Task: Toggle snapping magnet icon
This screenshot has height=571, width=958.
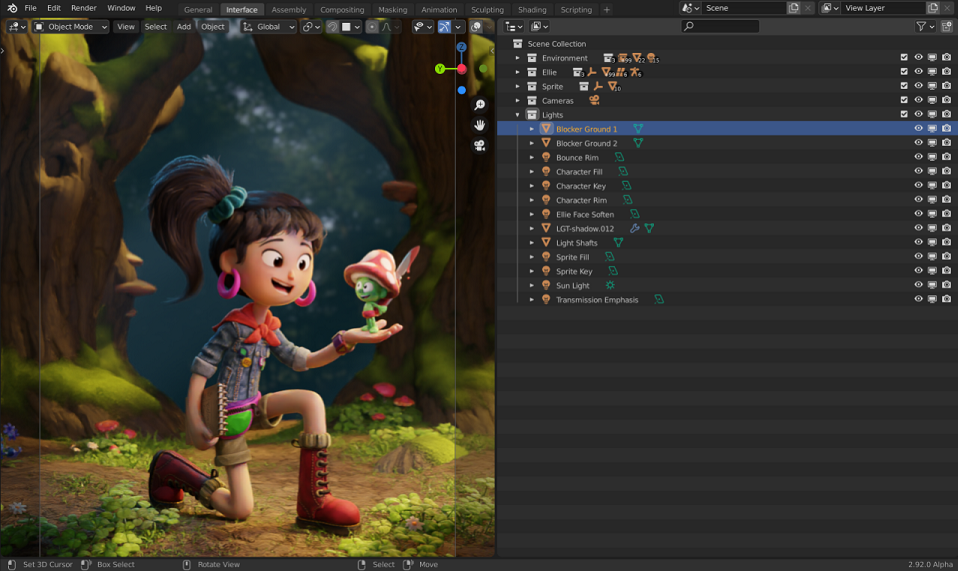Action: coord(332,27)
